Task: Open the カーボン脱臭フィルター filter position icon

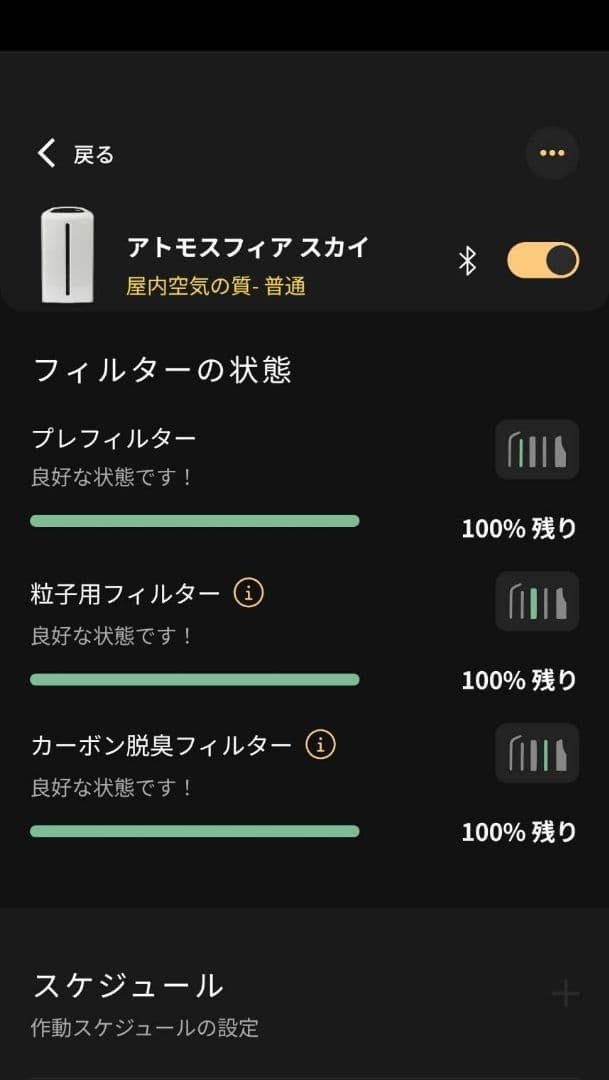Action: (537, 754)
